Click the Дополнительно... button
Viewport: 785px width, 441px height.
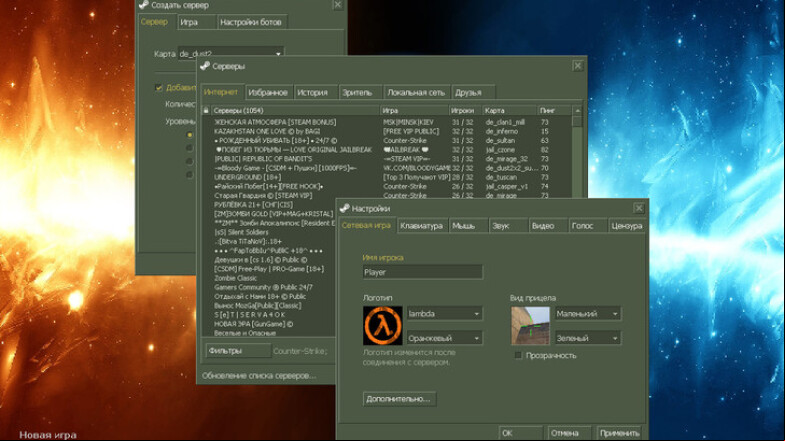(399, 399)
